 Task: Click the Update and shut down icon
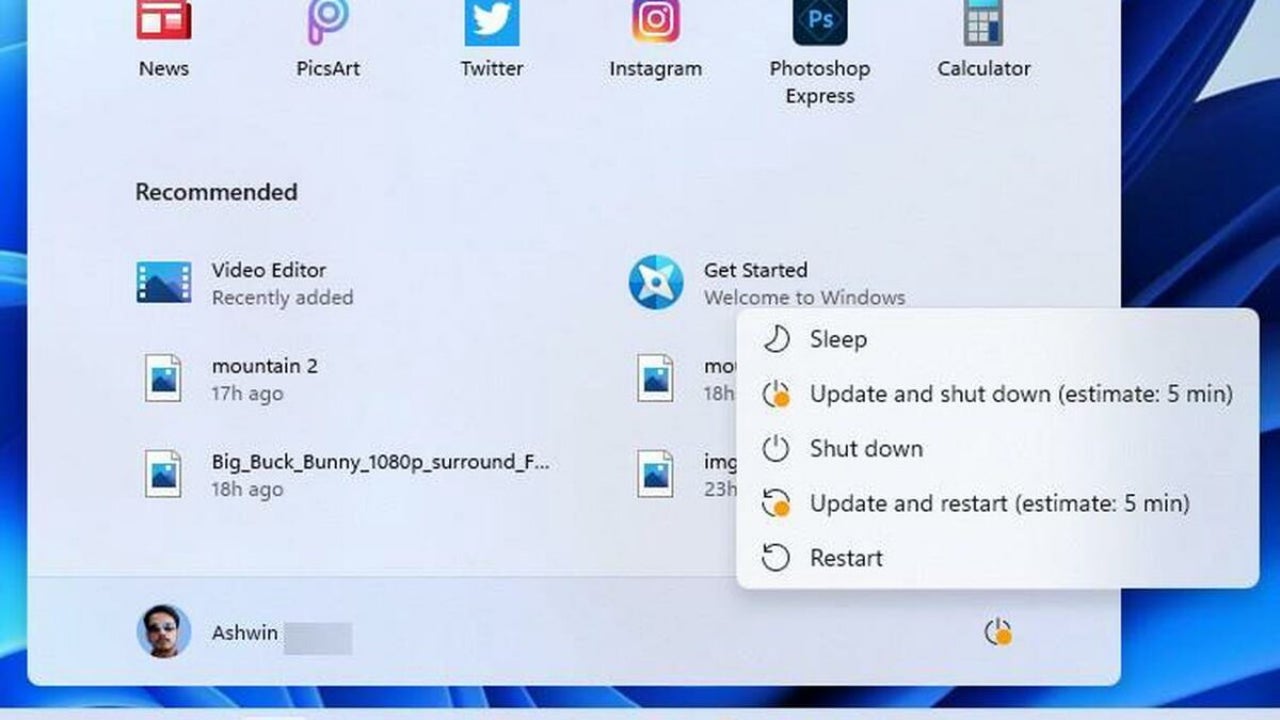pyautogui.click(x=776, y=395)
